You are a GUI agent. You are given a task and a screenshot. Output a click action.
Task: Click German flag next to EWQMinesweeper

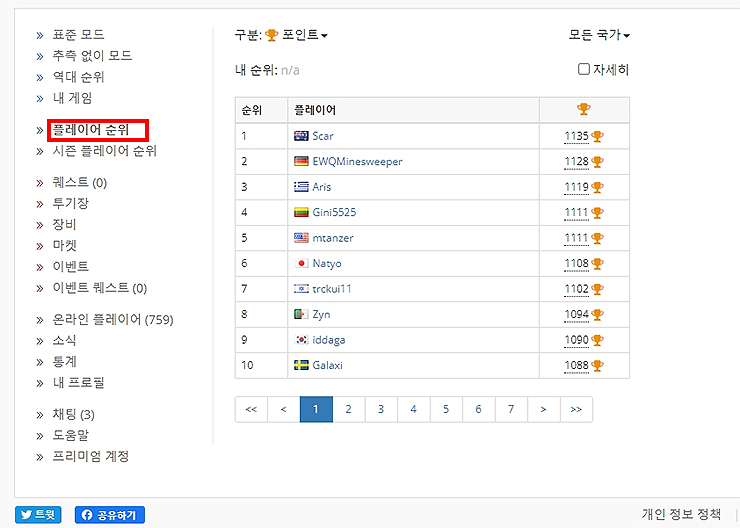click(301, 162)
